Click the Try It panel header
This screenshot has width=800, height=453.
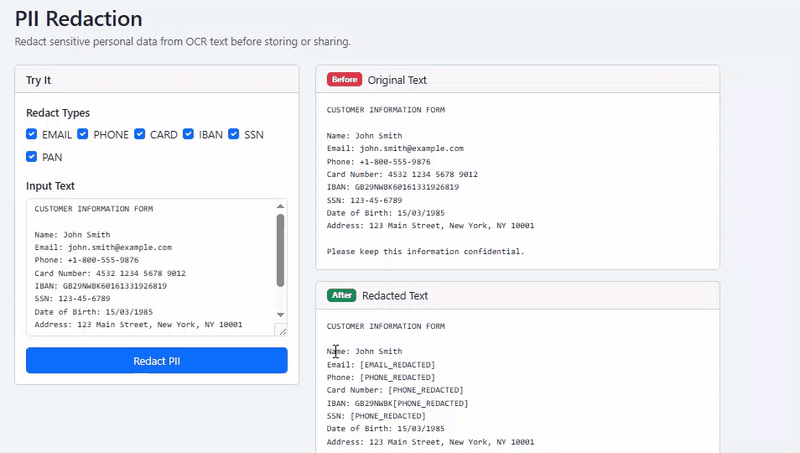157,80
